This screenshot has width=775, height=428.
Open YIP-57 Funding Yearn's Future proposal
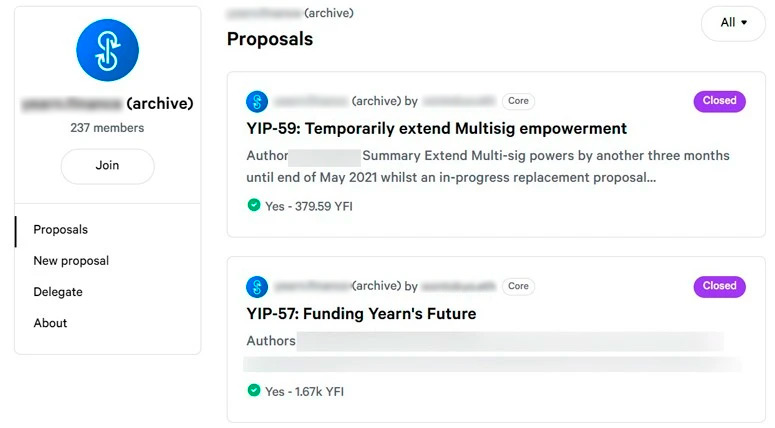tap(361, 314)
